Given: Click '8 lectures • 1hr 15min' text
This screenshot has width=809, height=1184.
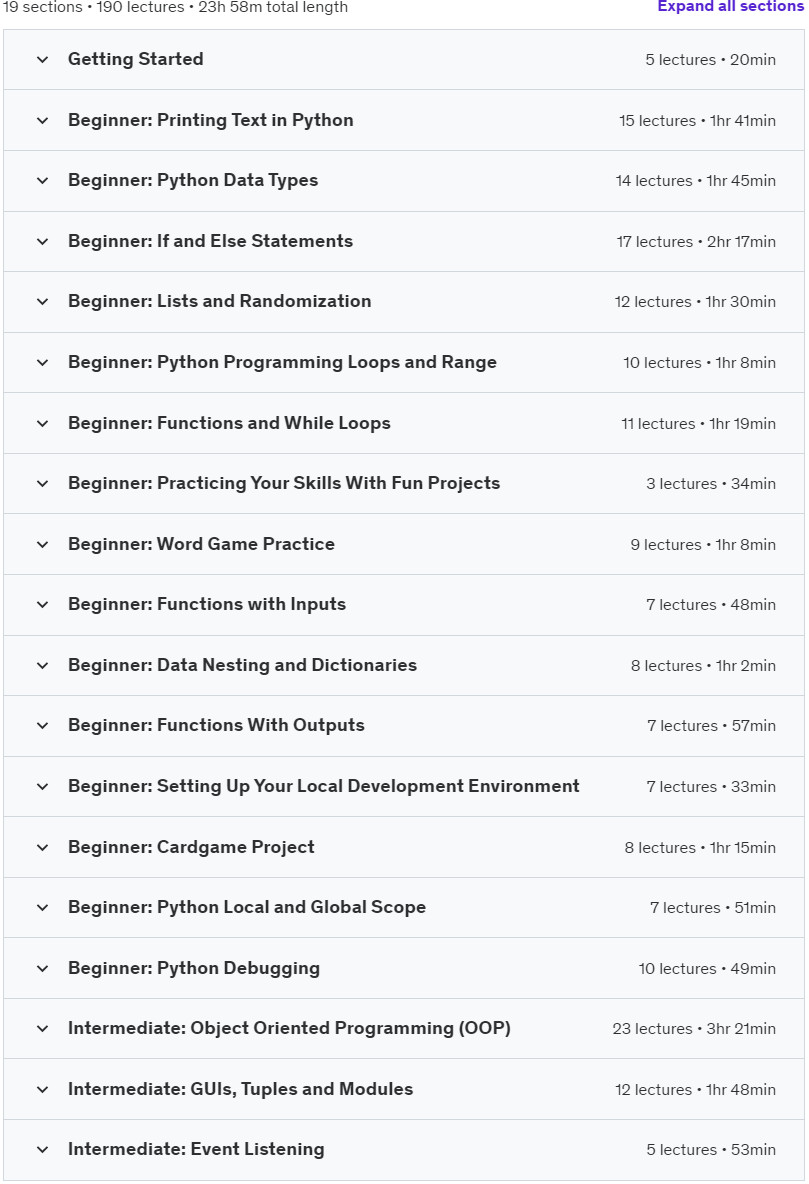Looking at the screenshot, I should (700, 848).
